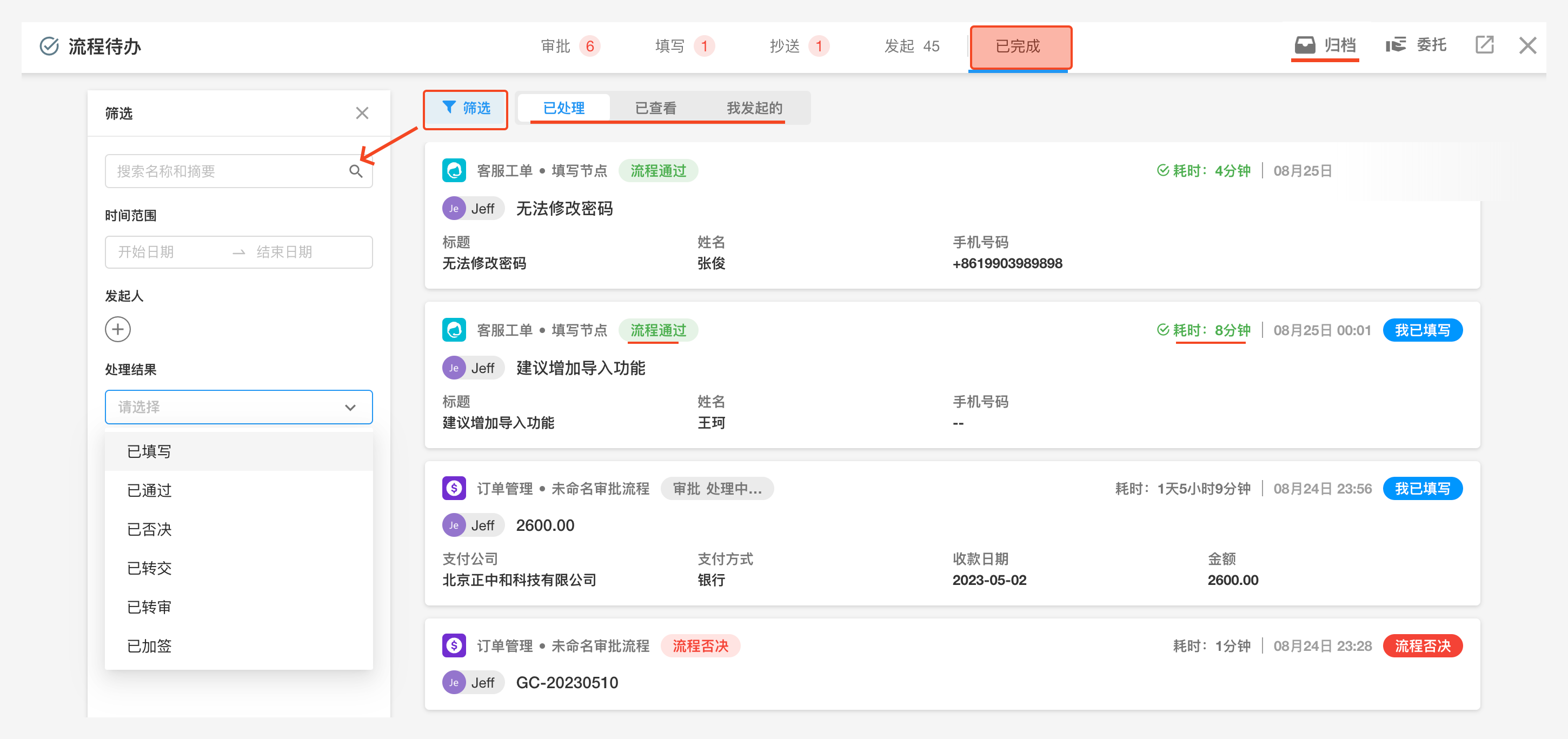This screenshot has height=739, width=1568.
Task: Click 北京正中和科技有限公司 value
Action: [519, 580]
